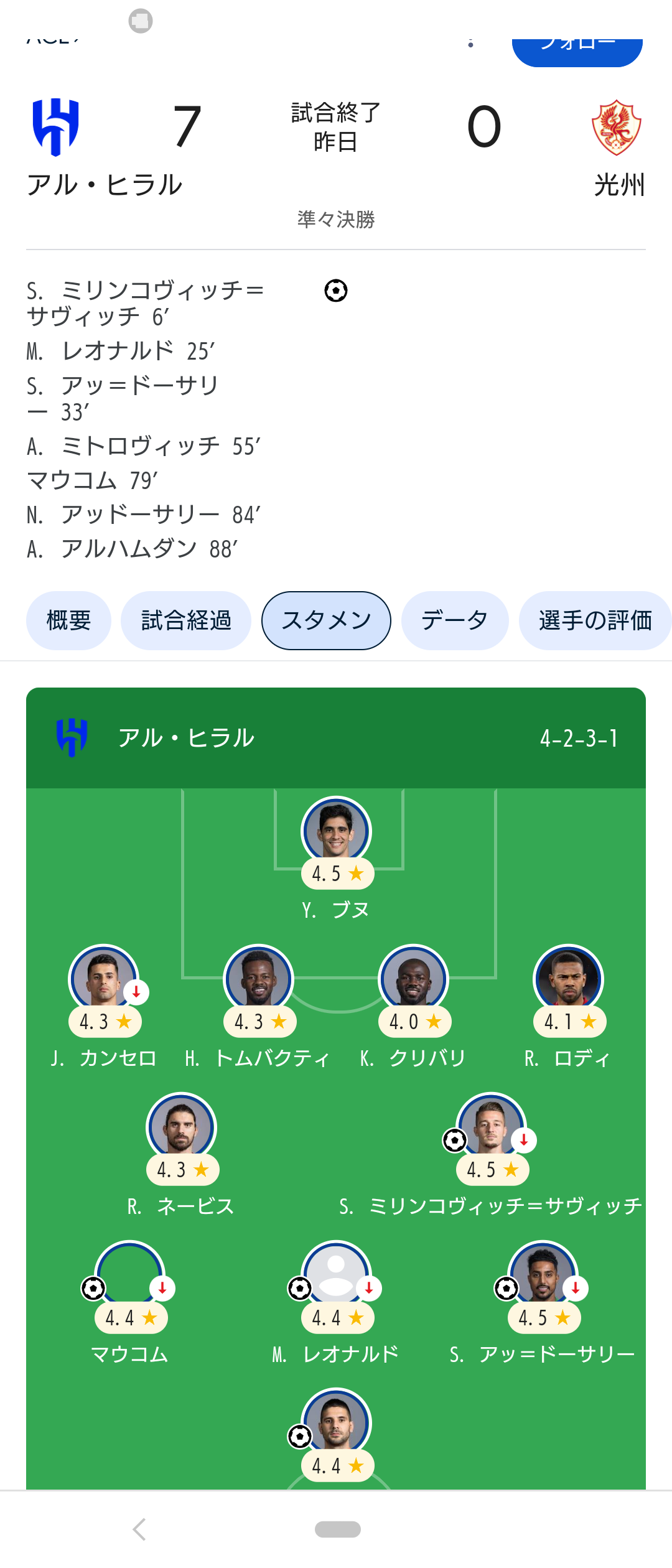Tap goal icon next to Malcom's avatar
The width and height of the screenshot is (672, 1568).
click(93, 1288)
